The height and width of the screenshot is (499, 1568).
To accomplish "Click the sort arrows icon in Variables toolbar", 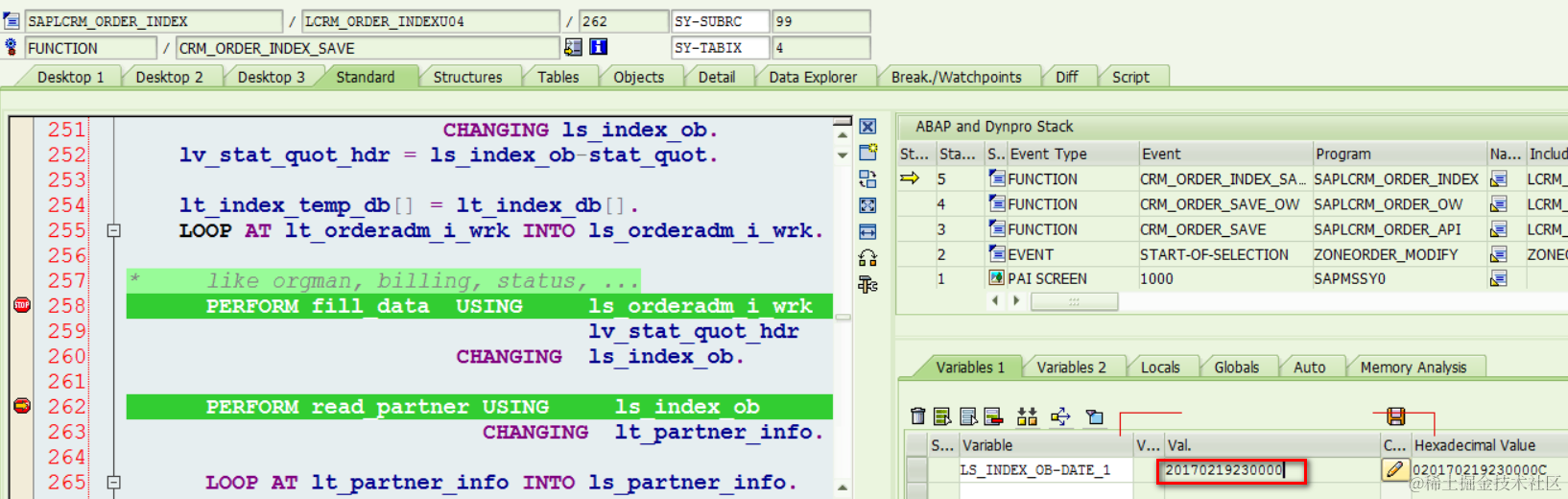I will point(1027,416).
